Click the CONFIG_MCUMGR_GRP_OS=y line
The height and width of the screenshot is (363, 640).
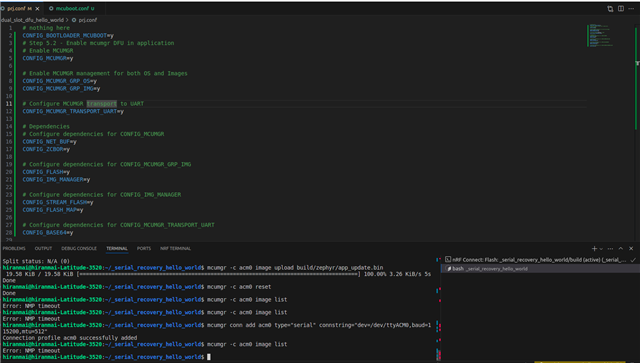tap(60, 81)
